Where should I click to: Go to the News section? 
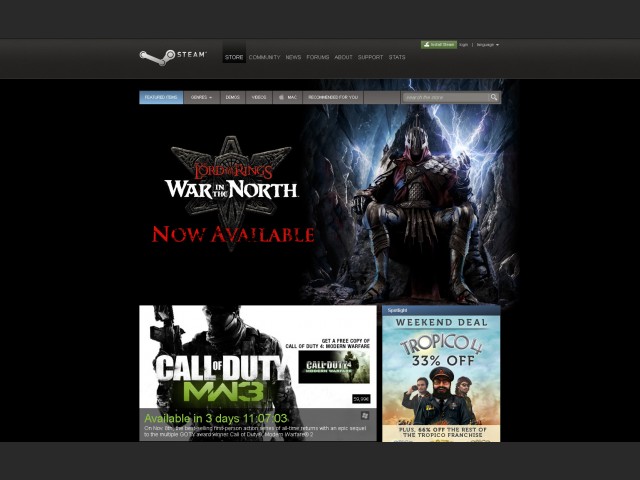click(293, 57)
